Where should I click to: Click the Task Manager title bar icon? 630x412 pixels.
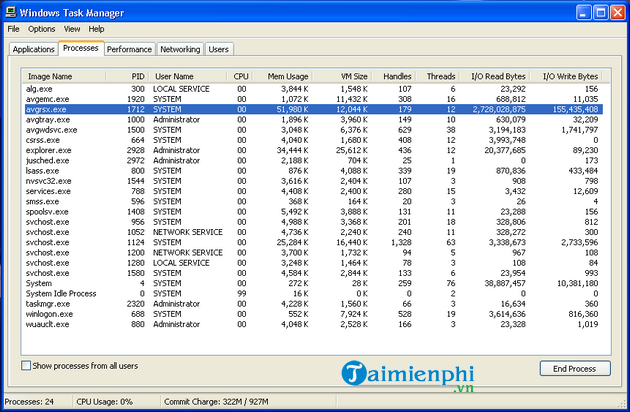coord(11,11)
